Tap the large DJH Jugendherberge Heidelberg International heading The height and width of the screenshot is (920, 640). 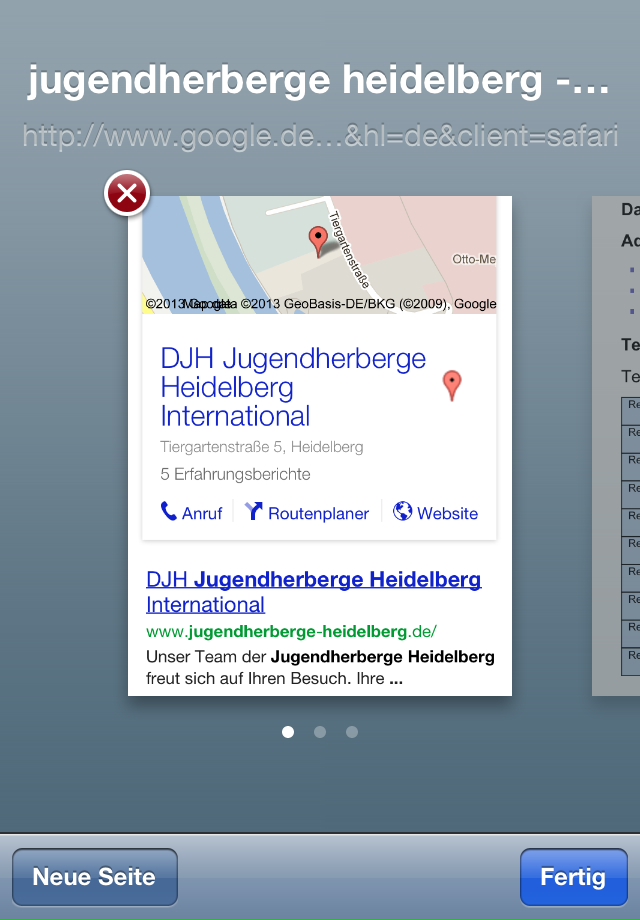293,387
